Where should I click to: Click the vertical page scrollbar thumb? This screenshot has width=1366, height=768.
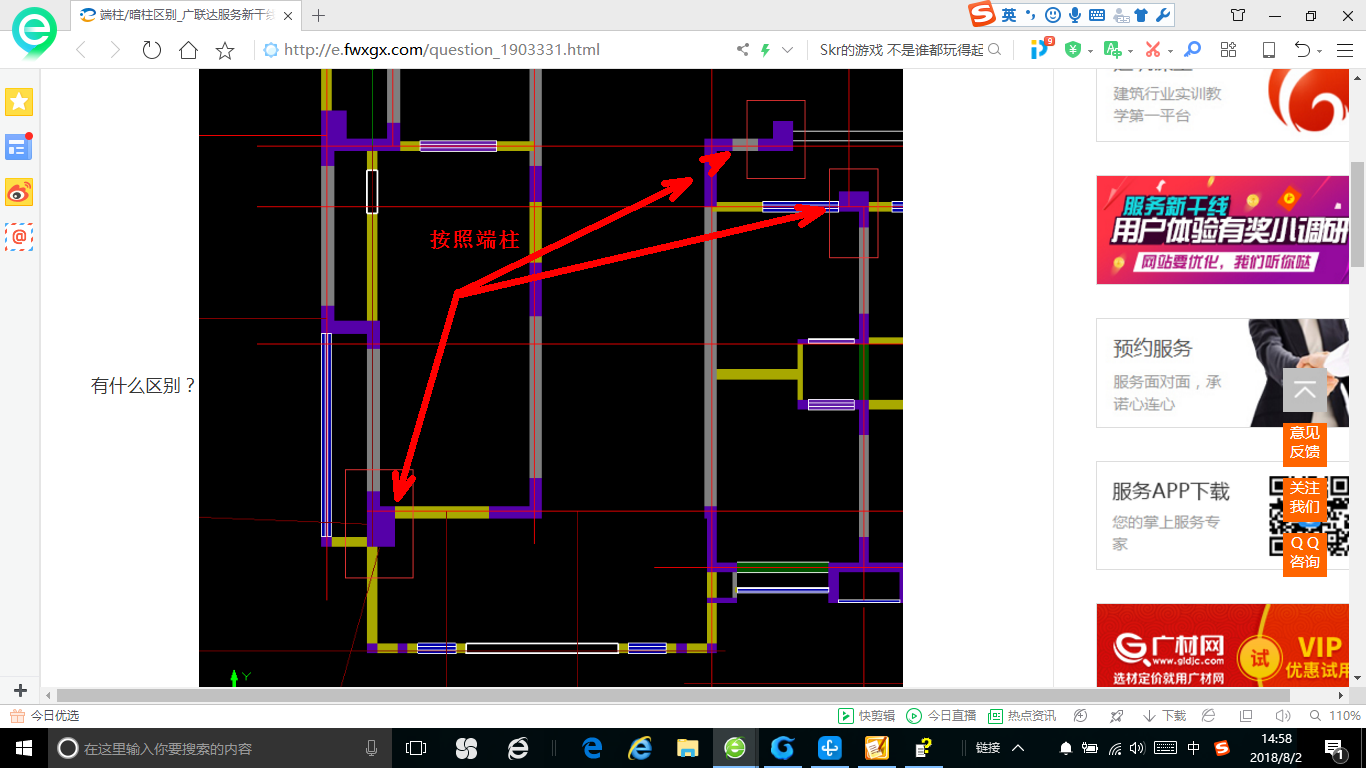(1357, 213)
